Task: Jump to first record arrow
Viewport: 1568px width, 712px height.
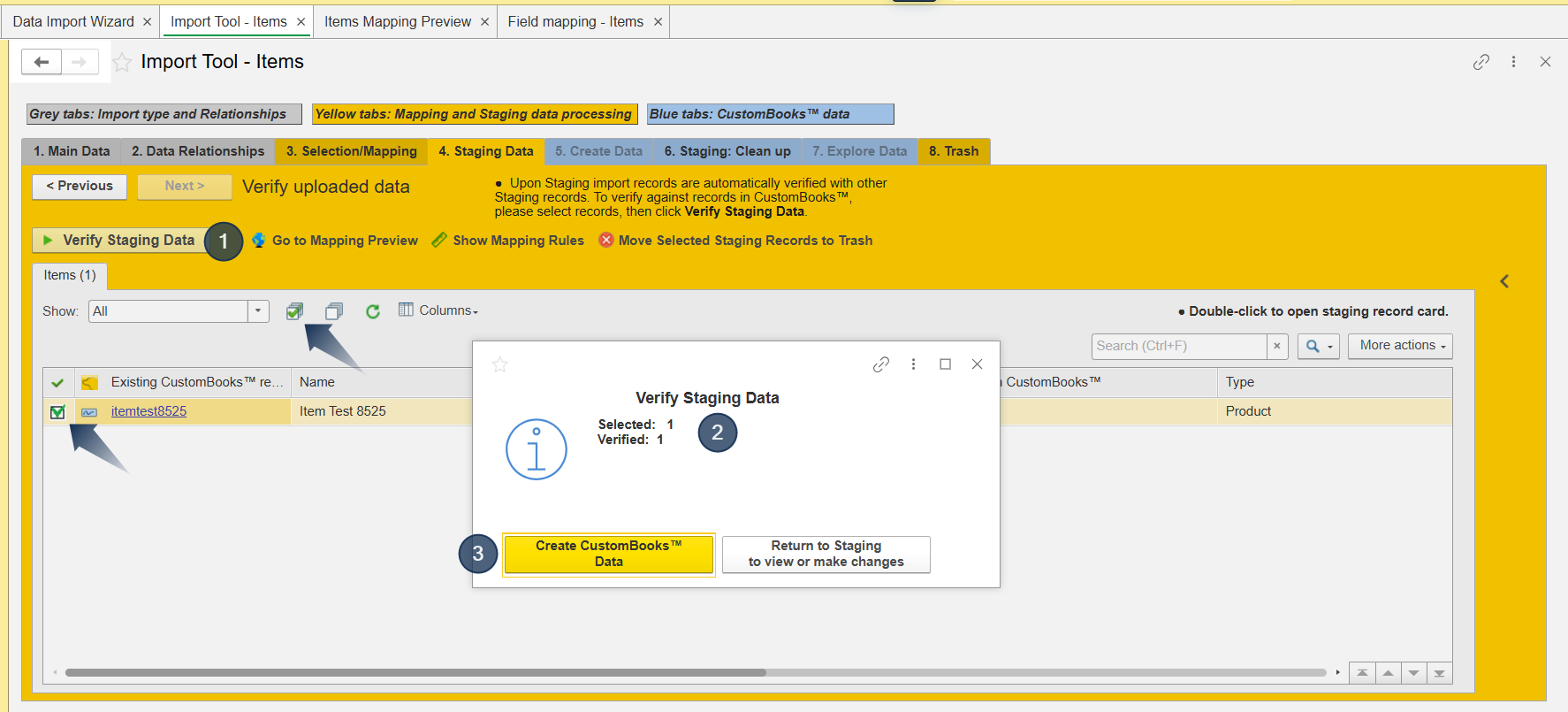Action: (1362, 673)
